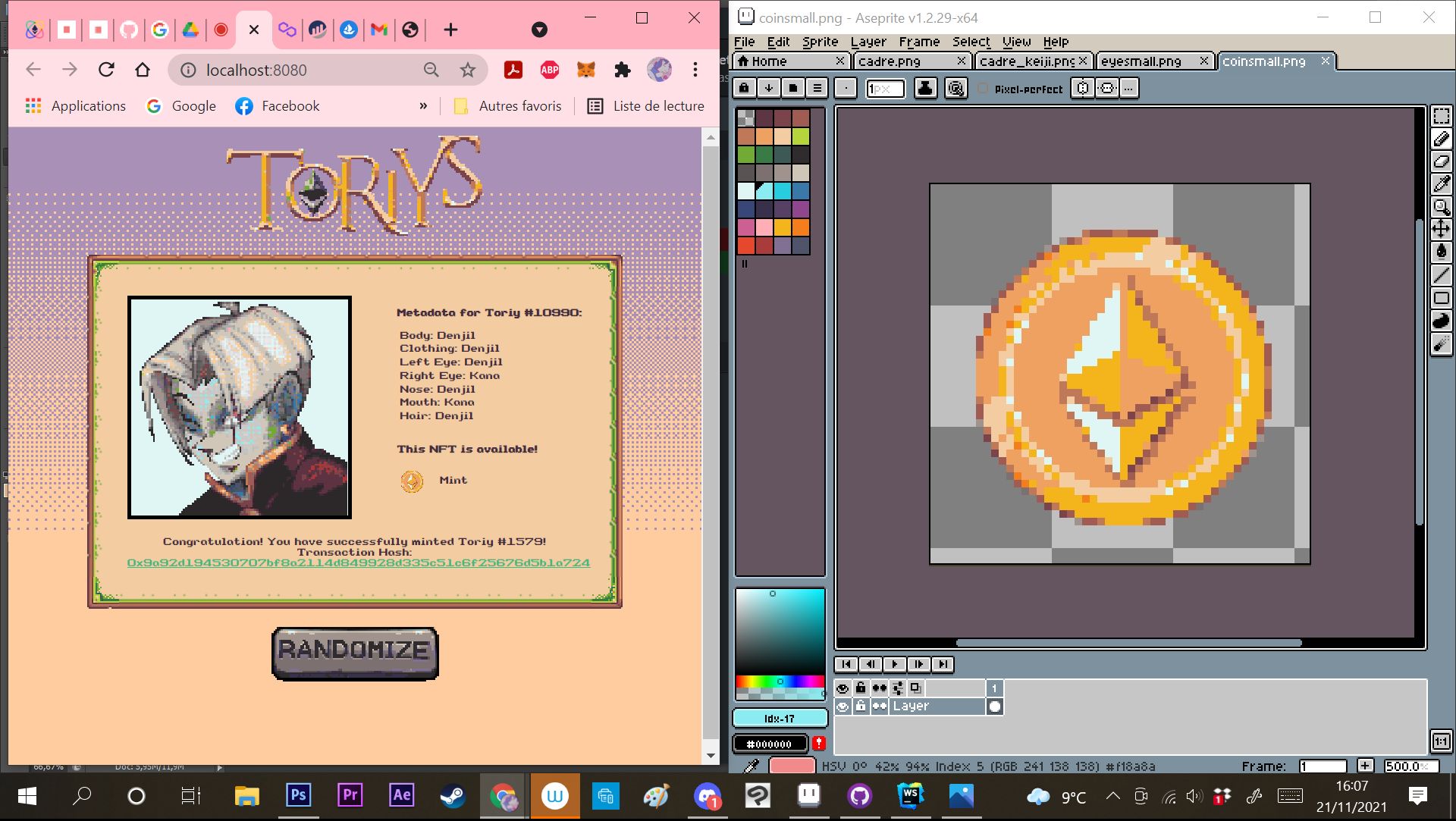The image size is (1456, 821).
Task: Click the palette lock edit-mode icon
Action: click(x=745, y=88)
